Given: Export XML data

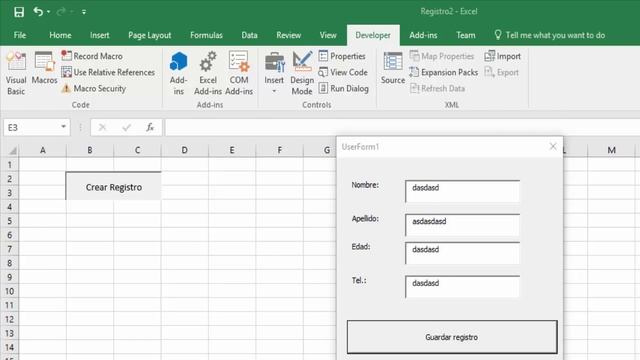Looking at the screenshot, I should 502,72.
